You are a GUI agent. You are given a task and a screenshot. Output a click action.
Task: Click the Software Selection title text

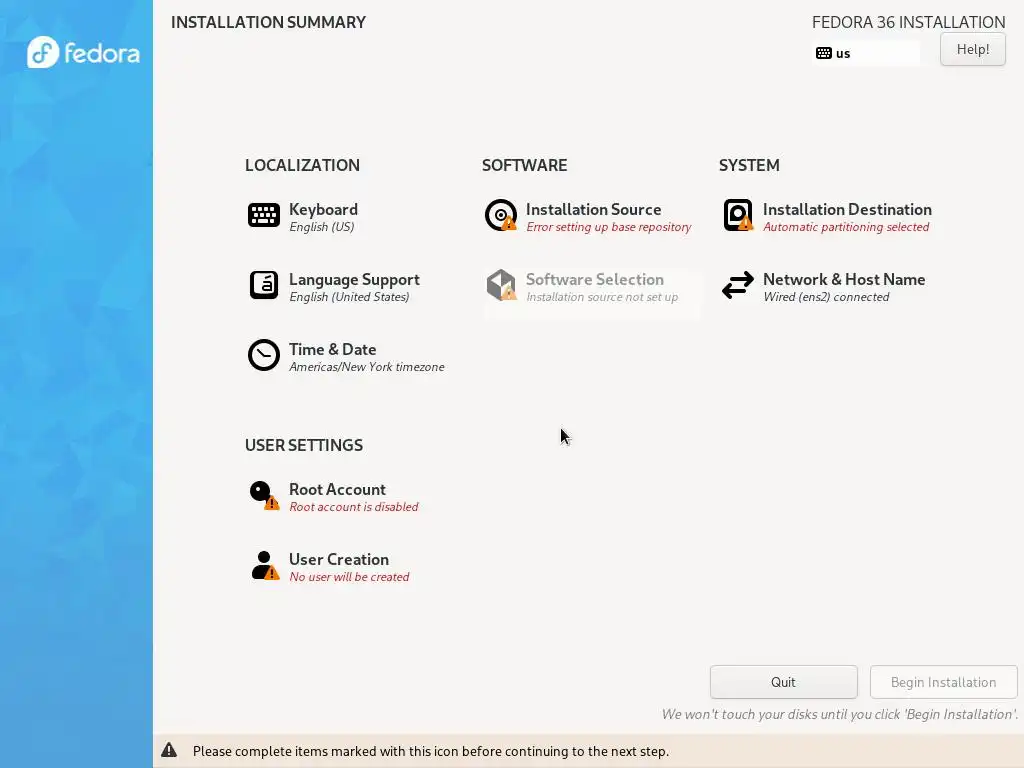594,280
